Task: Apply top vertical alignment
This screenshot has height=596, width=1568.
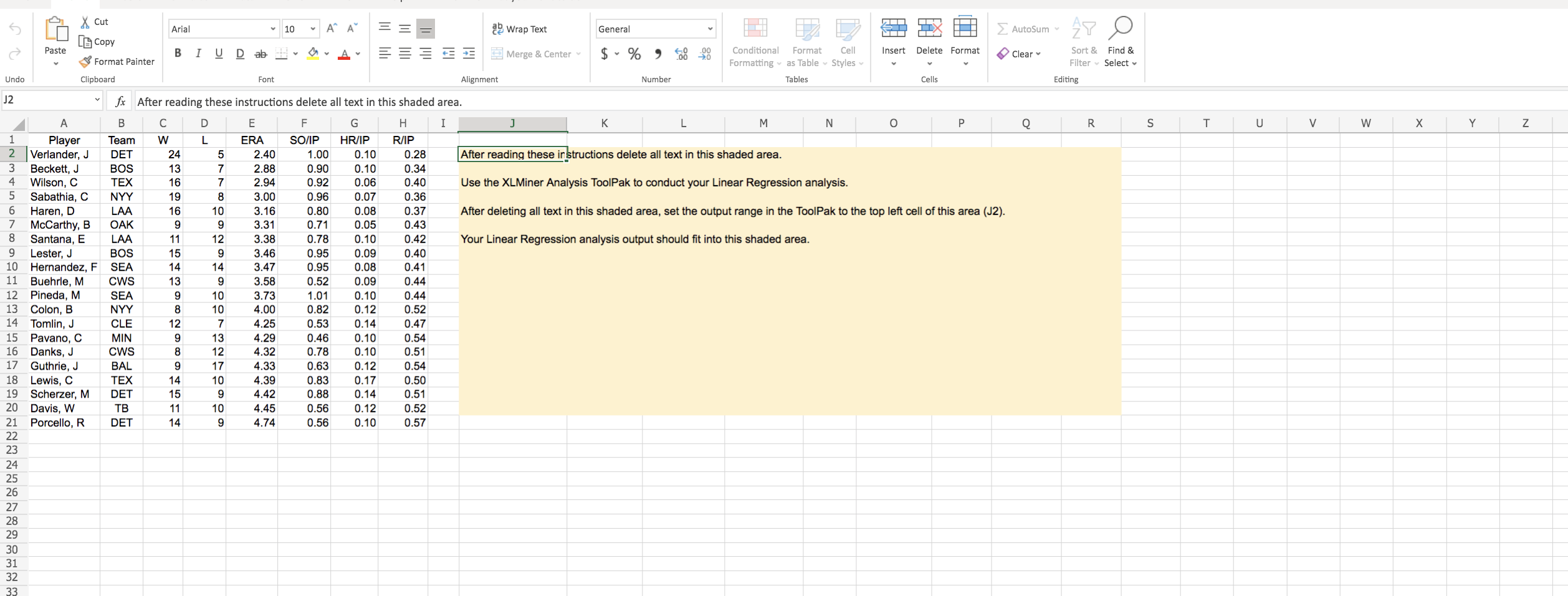Action: [x=385, y=28]
